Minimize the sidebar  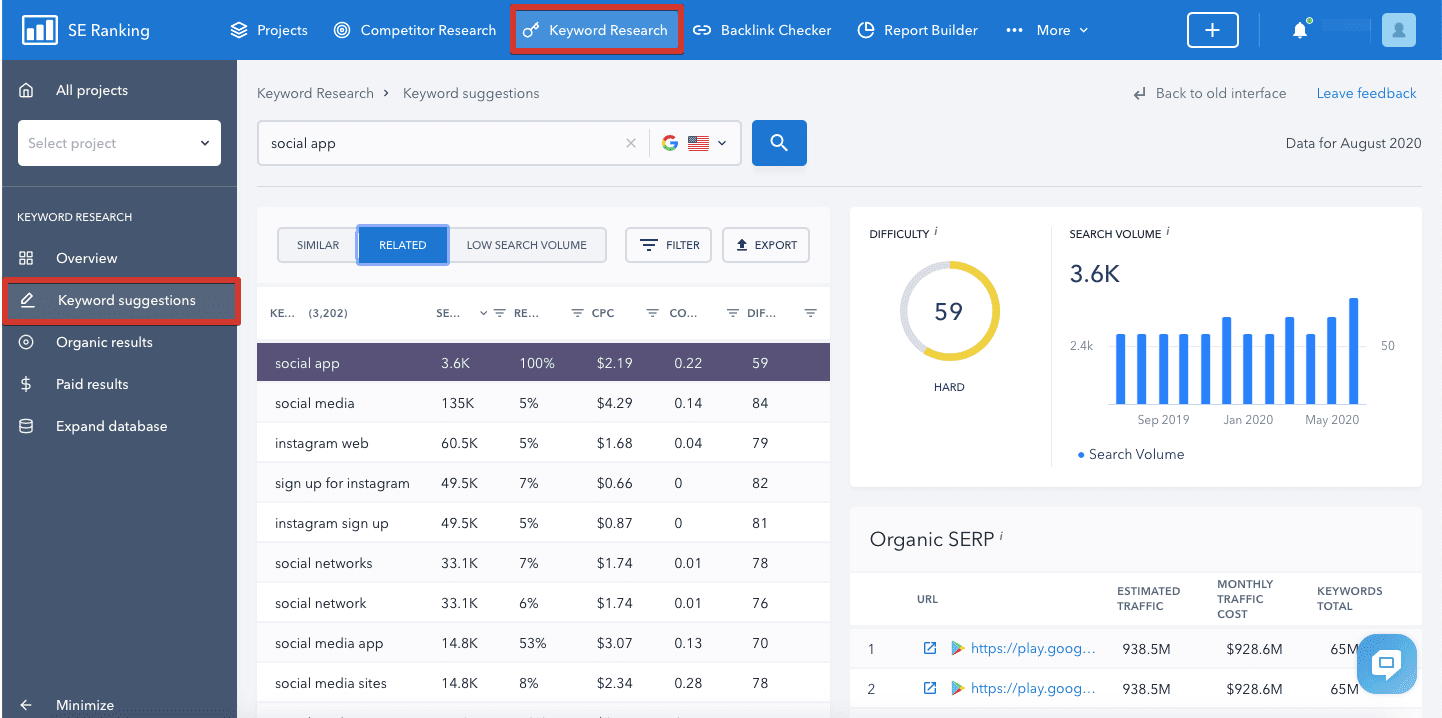point(85,705)
